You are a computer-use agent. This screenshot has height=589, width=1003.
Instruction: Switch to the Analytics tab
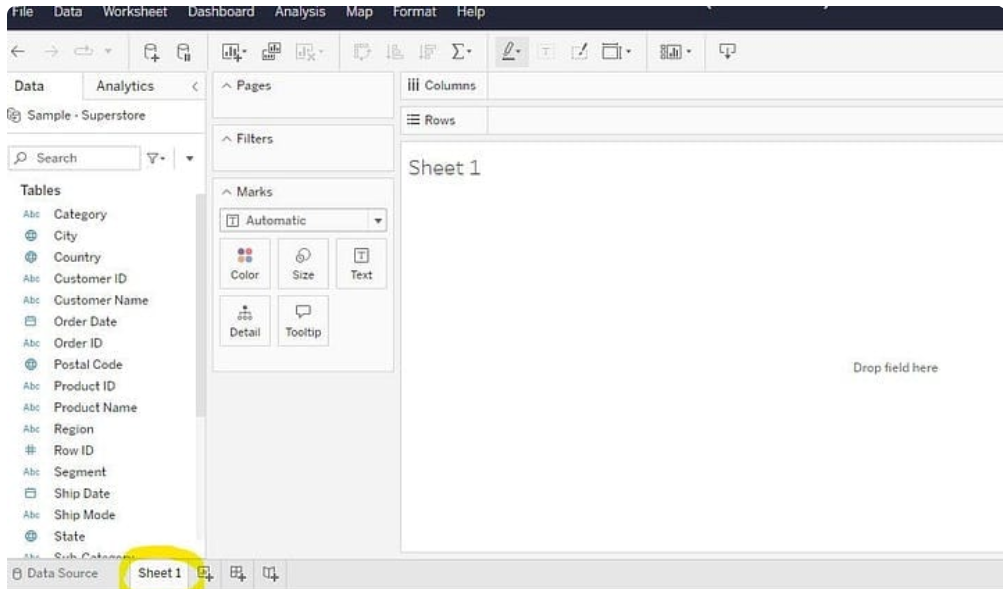coord(125,87)
